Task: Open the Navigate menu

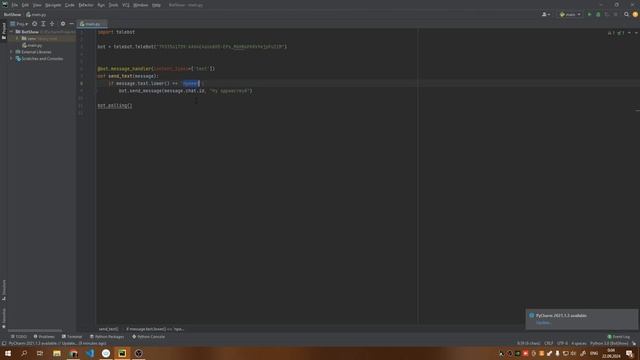Action: (53, 5)
